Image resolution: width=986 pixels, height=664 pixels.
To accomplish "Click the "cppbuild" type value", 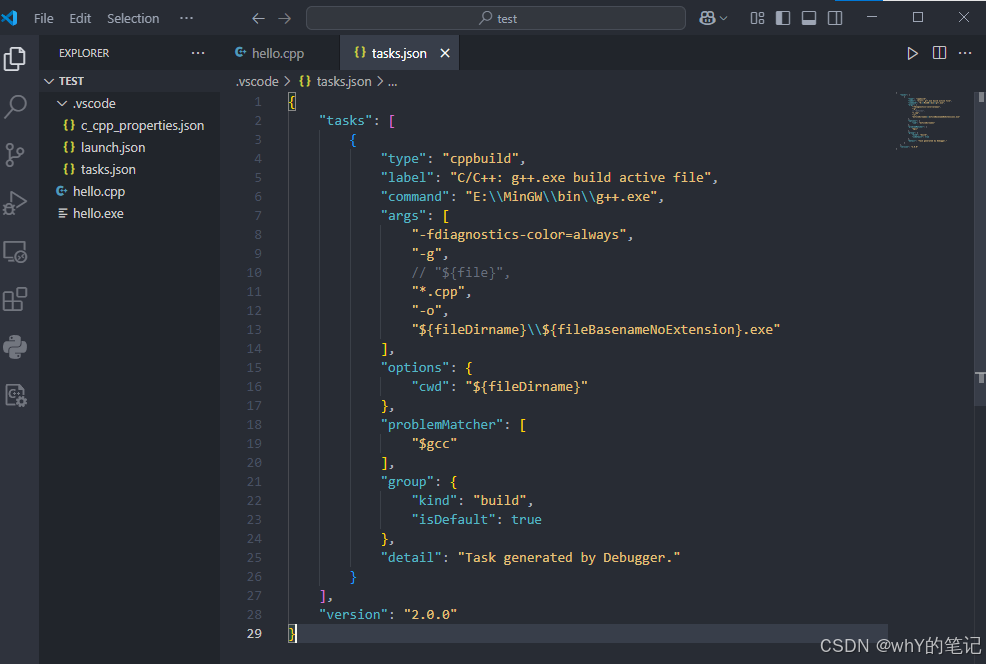I will tap(480, 158).
